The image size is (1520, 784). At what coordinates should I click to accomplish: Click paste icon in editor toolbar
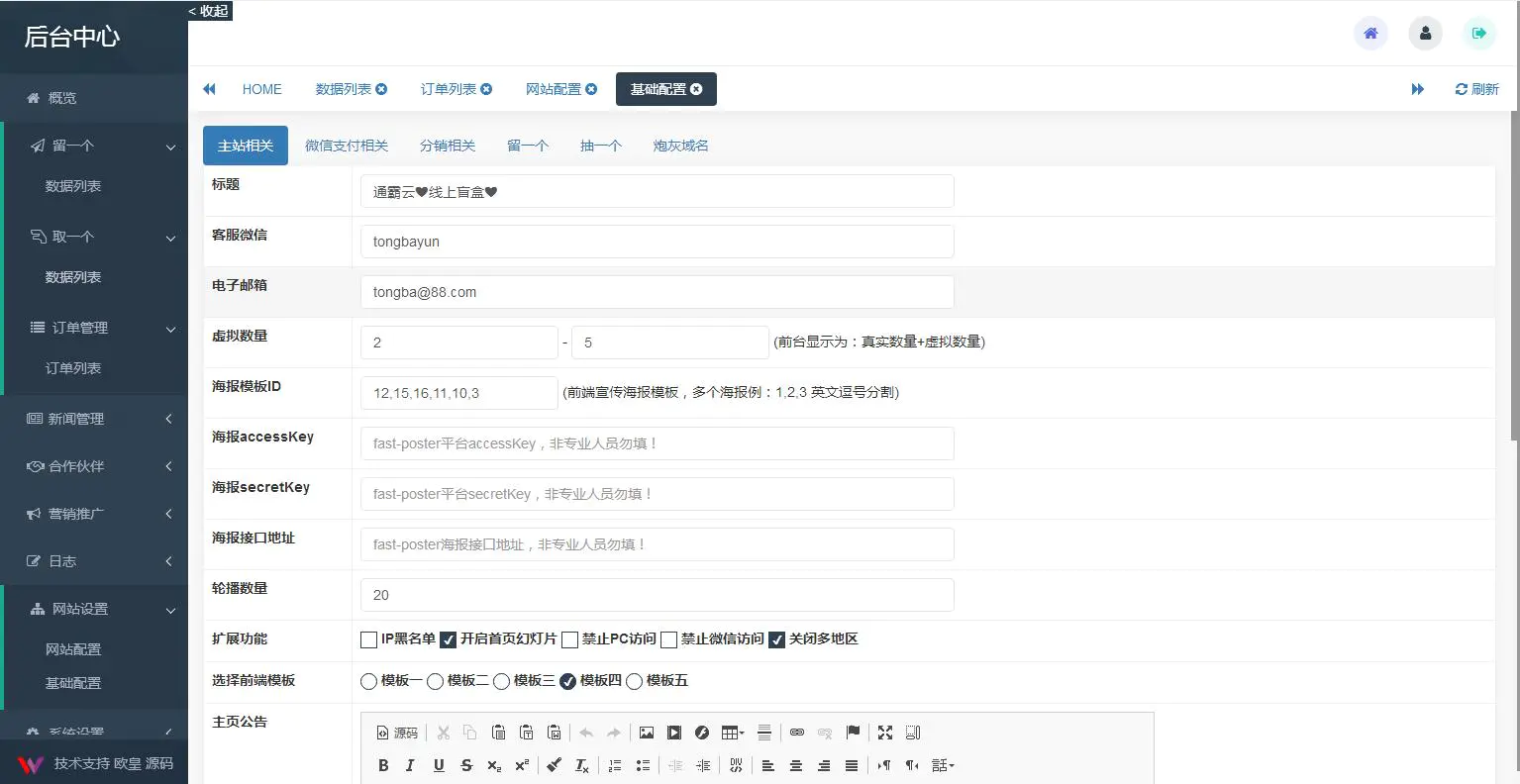[x=498, y=733]
